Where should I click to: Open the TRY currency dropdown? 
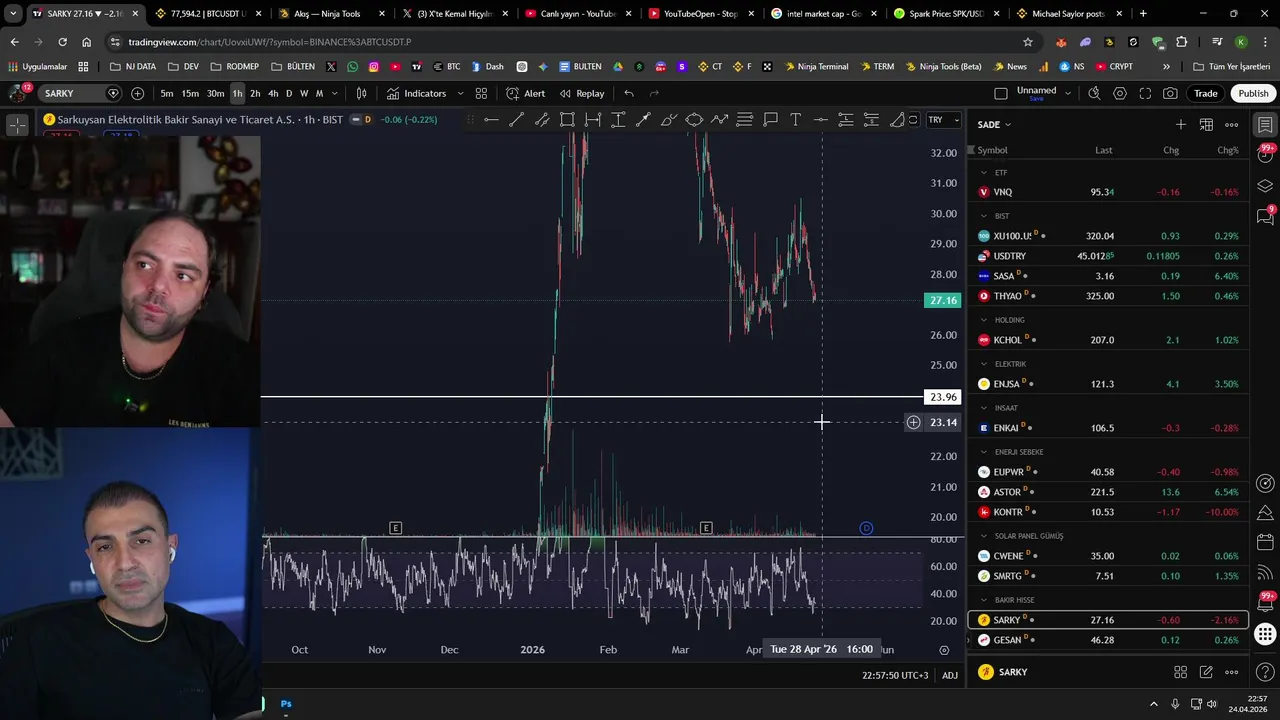[x=942, y=120]
